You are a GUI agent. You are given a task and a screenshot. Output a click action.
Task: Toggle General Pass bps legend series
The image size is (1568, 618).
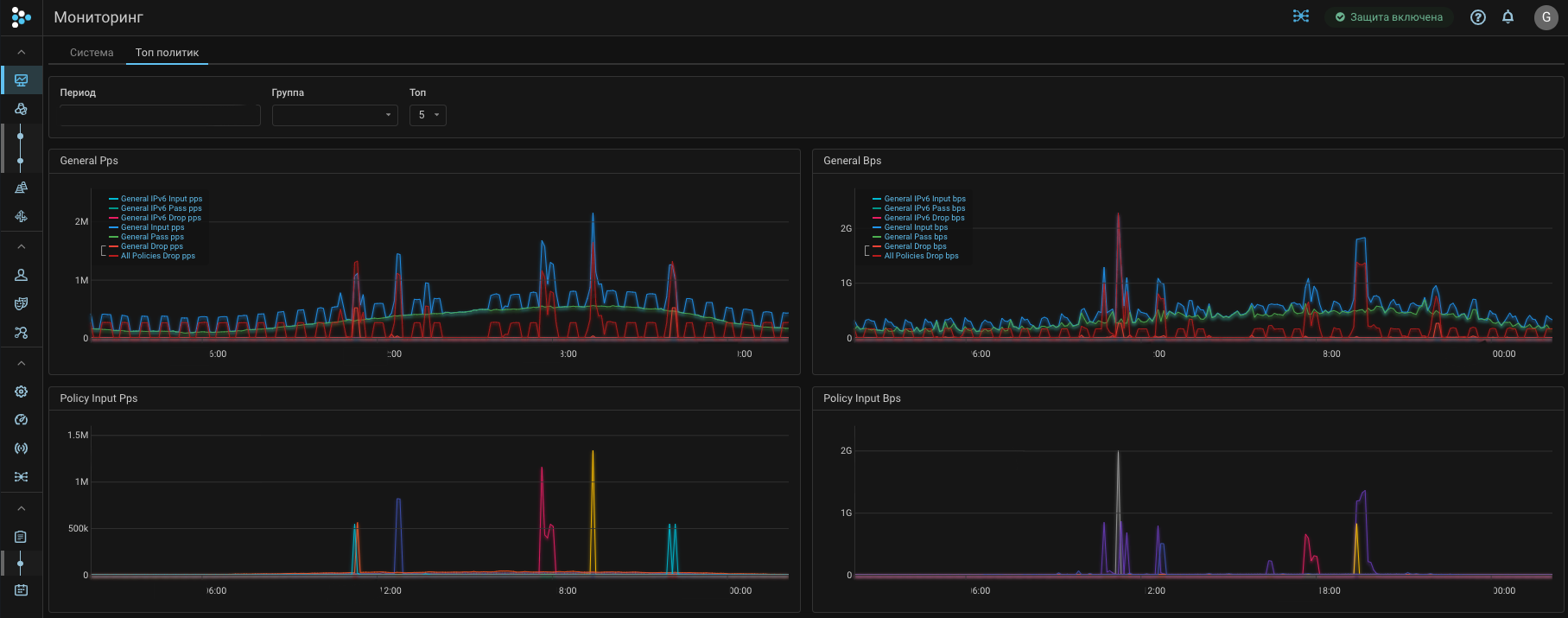coord(915,237)
